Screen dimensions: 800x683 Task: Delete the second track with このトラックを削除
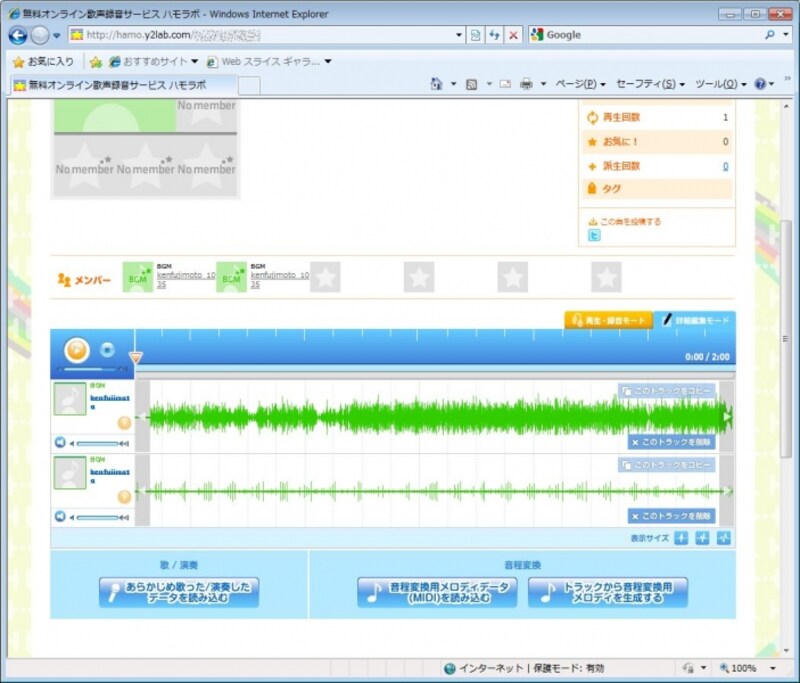tap(671, 516)
